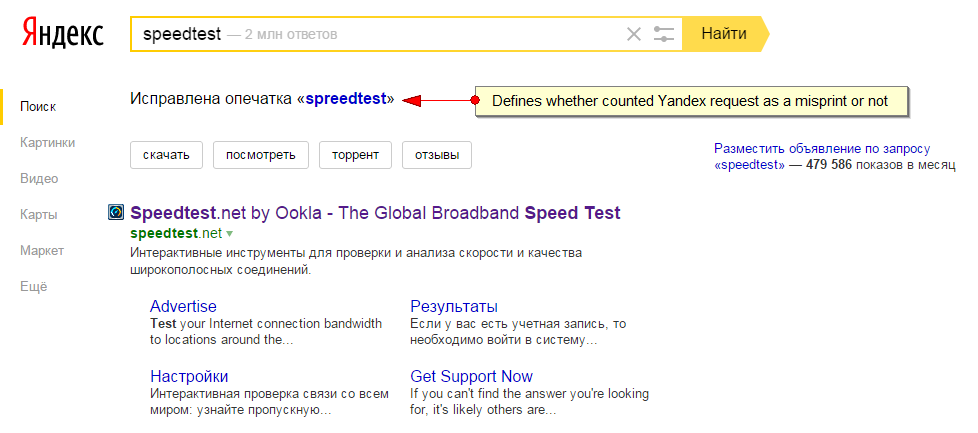Image resolution: width=978 pixels, height=433 pixels.
Task: Expand the Ещё sidebar menu
Action: (34, 287)
